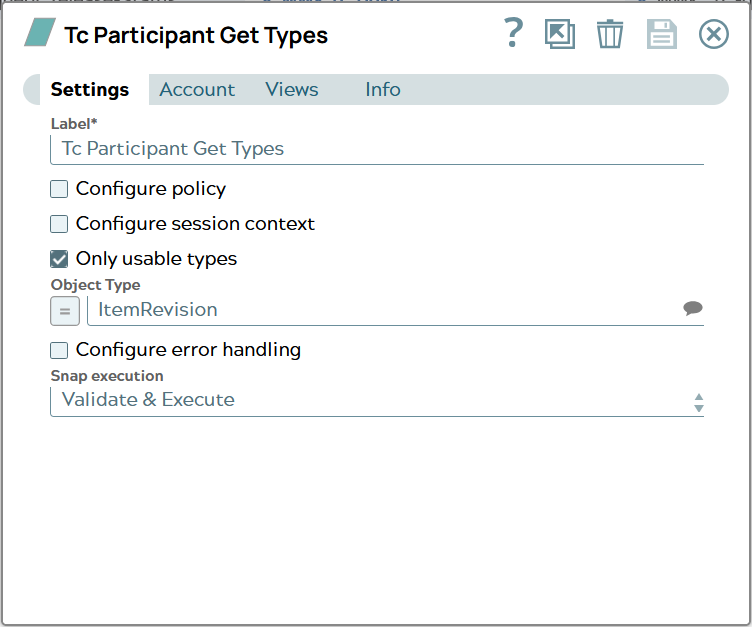Enable the Configure error handling checkbox

click(59, 350)
